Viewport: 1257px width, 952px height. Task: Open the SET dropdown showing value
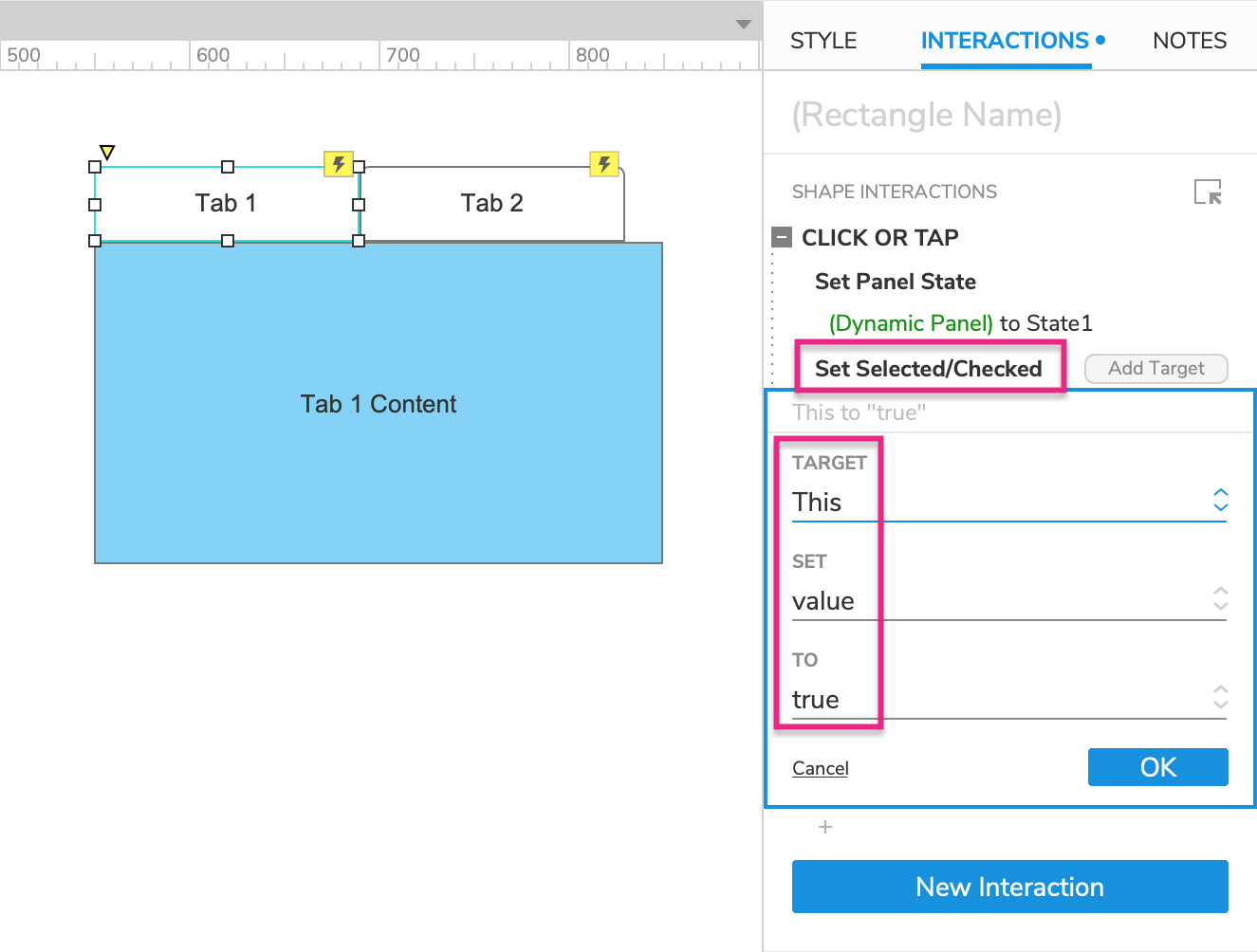pyautogui.click(x=1008, y=600)
